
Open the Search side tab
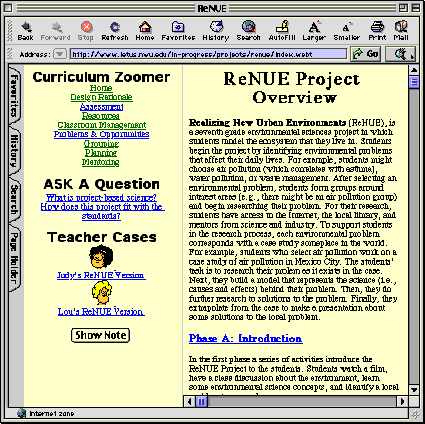click(x=15, y=199)
